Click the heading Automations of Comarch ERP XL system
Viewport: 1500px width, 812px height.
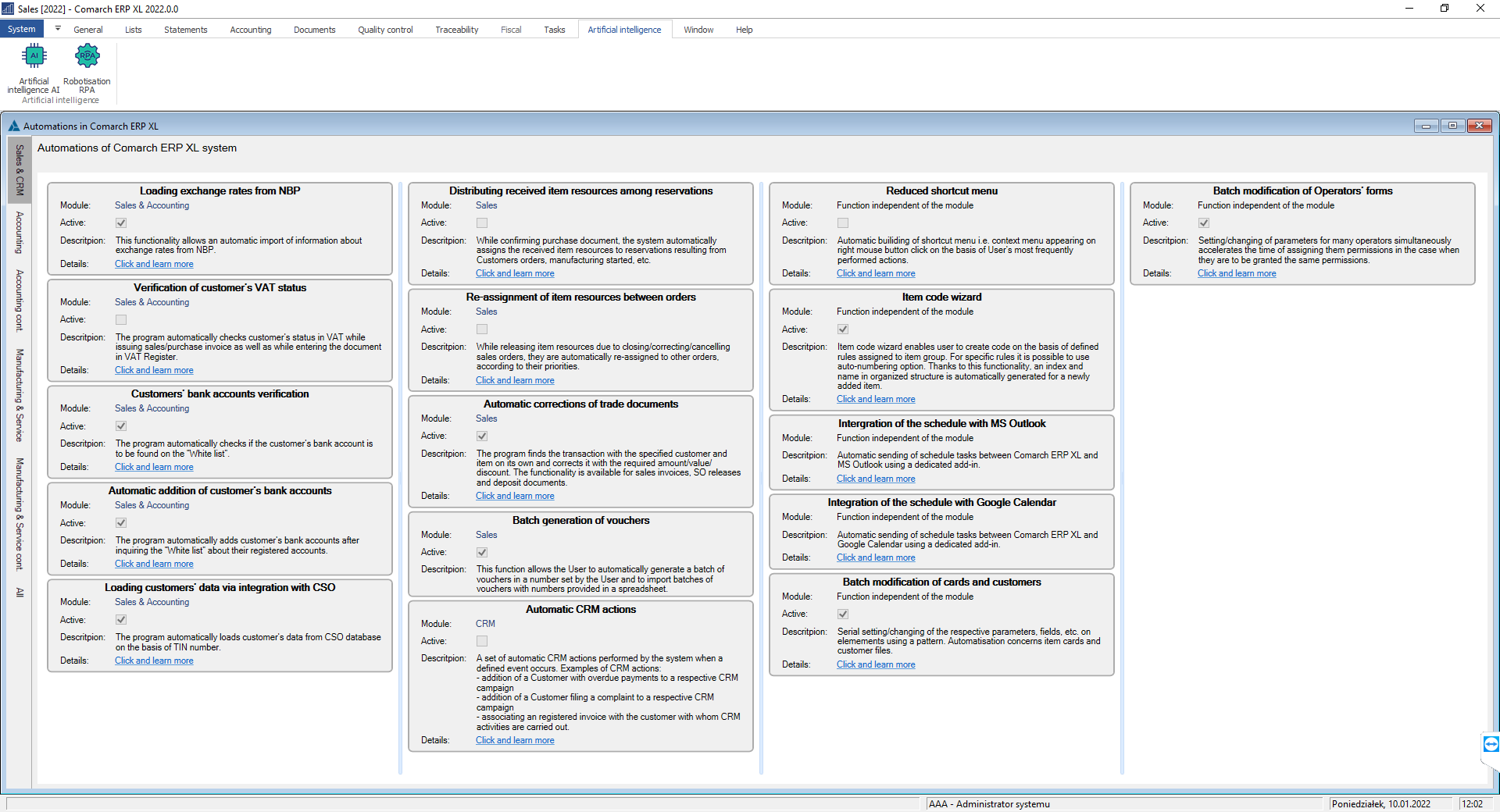tap(137, 148)
